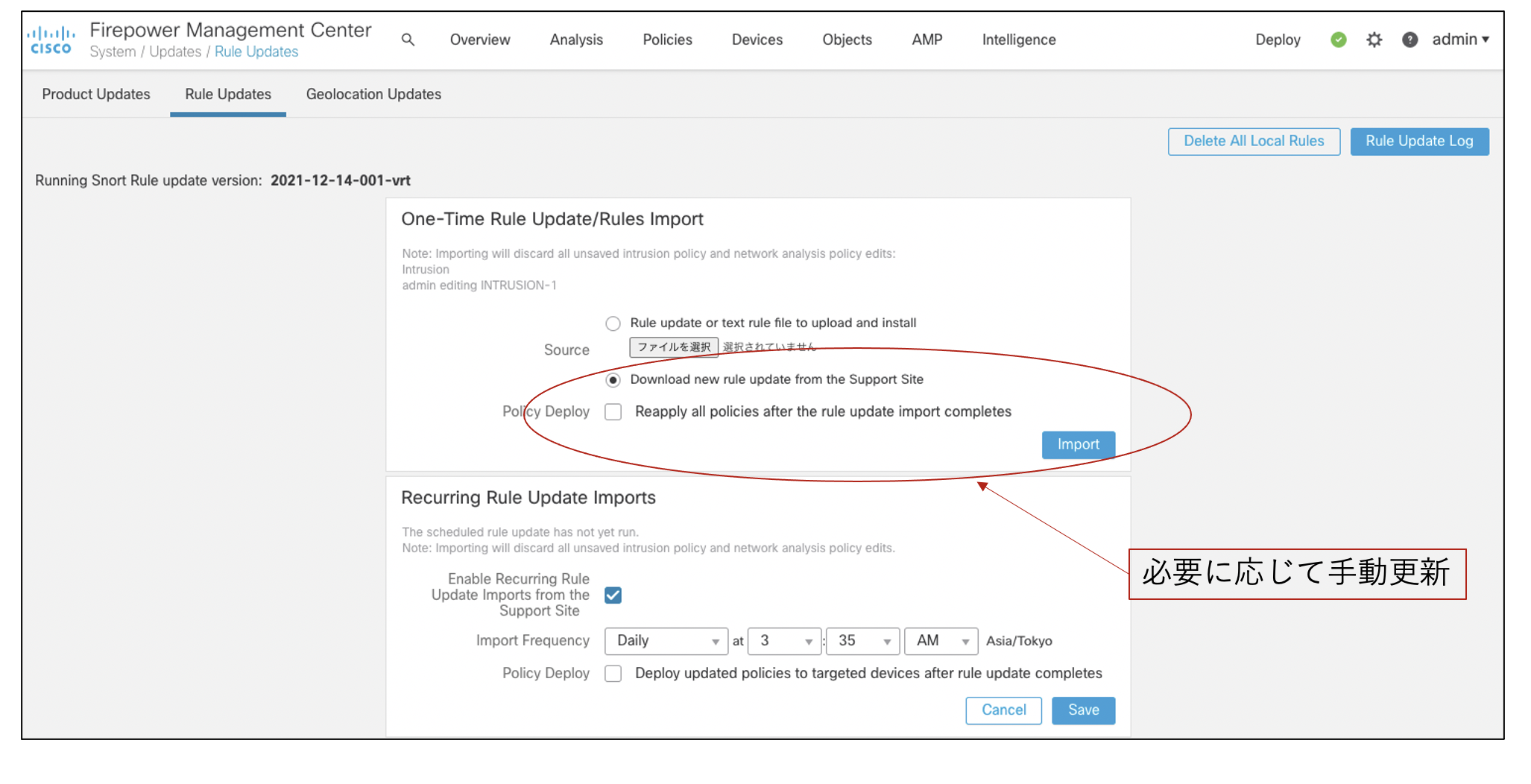Expand the Daily import frequency dropdown
Screen dimensions: 1531x784
tap(666, 641)
